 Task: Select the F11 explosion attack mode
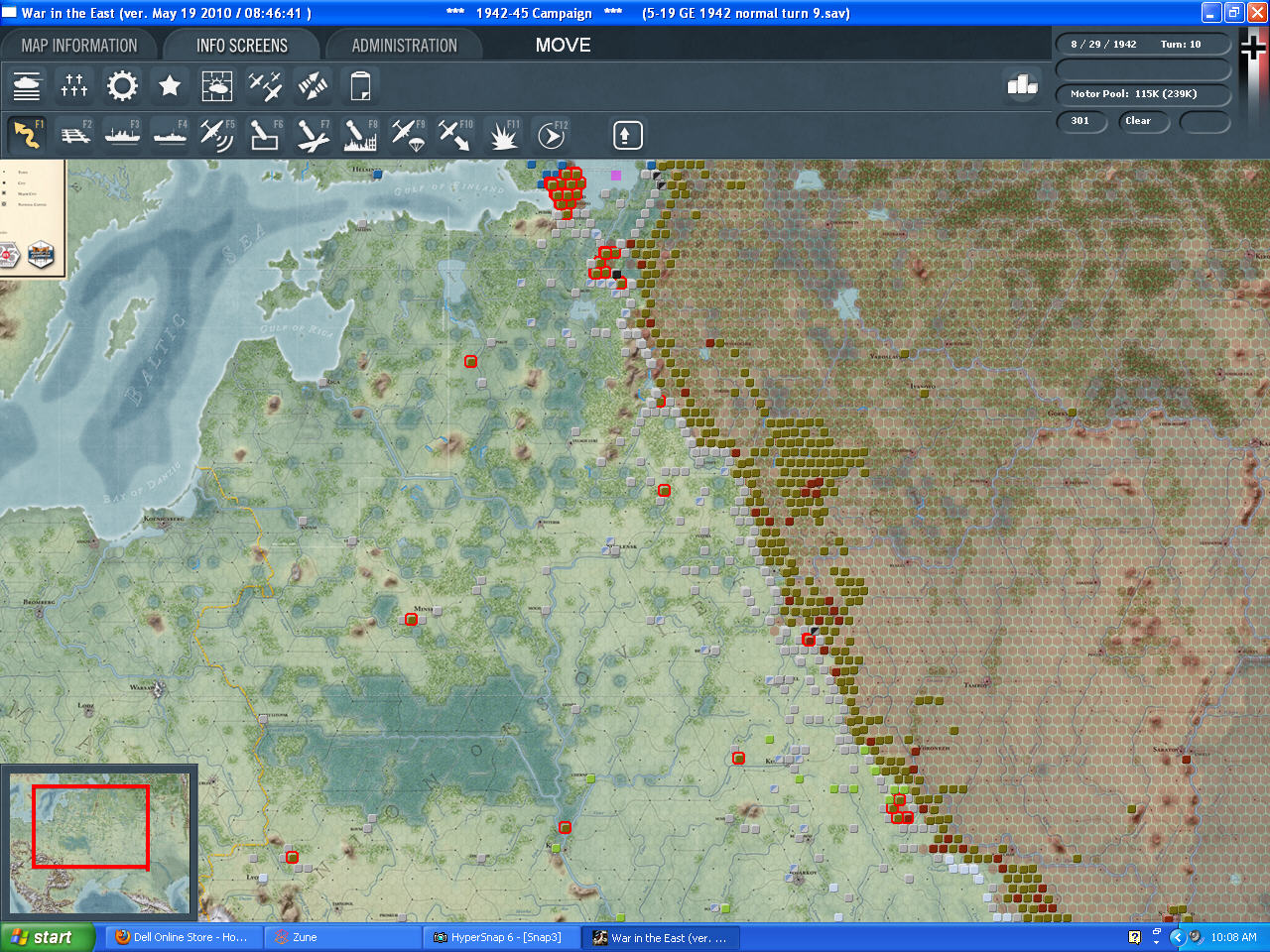[x=503, y=134]
